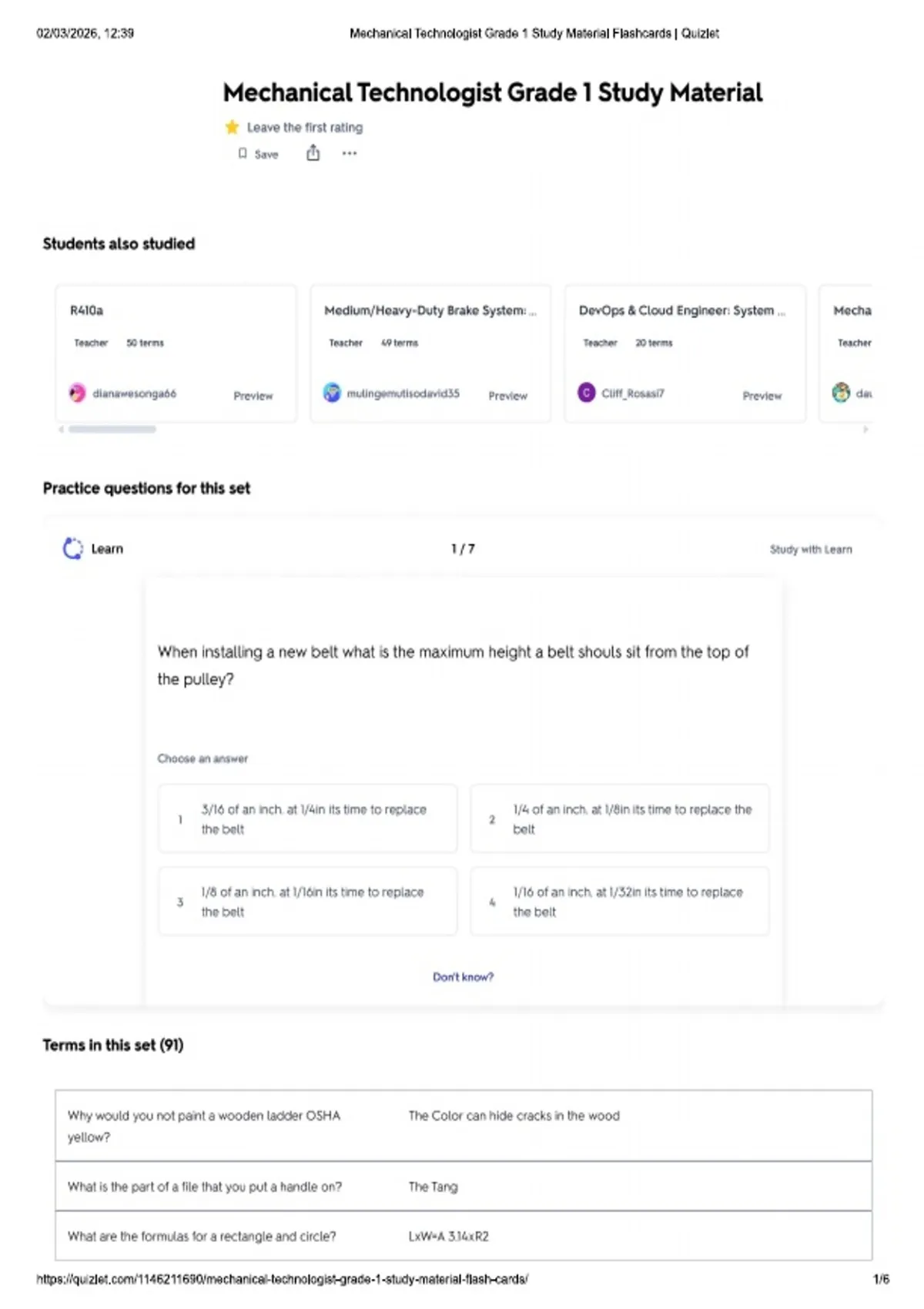The height and width of the screenshot is (1309, 924).
Task: Open Medium/Heavy-Duty Brake System card
Action: (x=430, y=311)
